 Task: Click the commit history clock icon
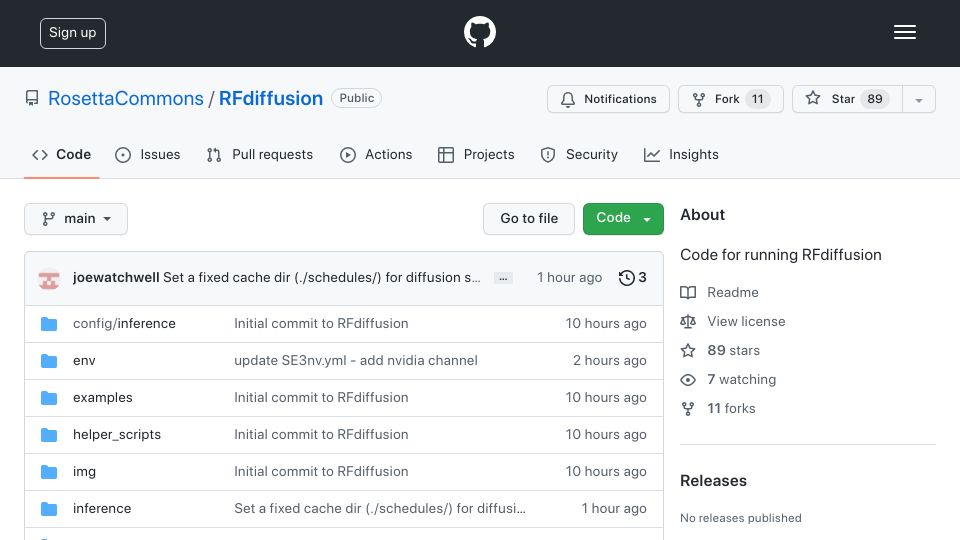626,278
